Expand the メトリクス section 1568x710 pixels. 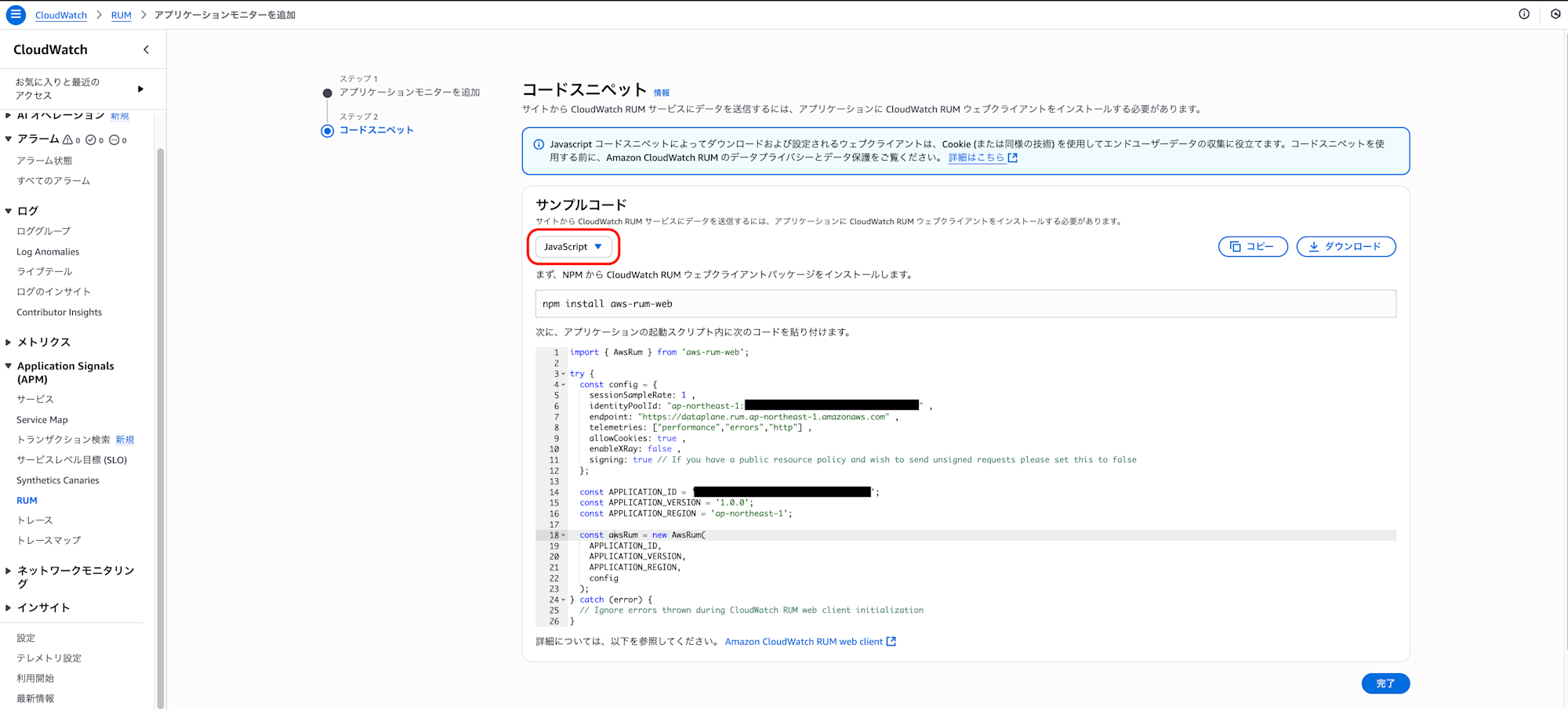9,342
